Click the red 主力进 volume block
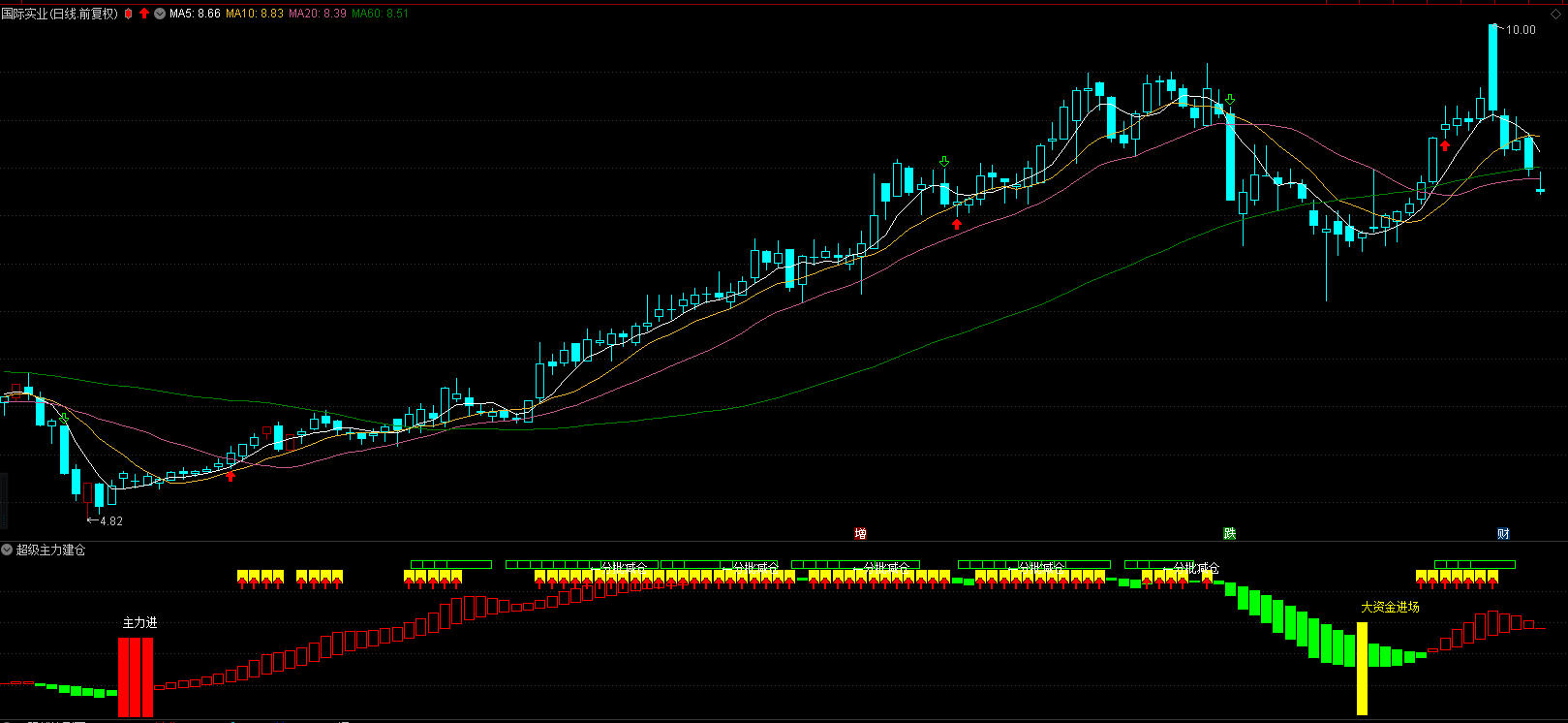This screenshot has width=1568, height=723. (x=136, y=676)
